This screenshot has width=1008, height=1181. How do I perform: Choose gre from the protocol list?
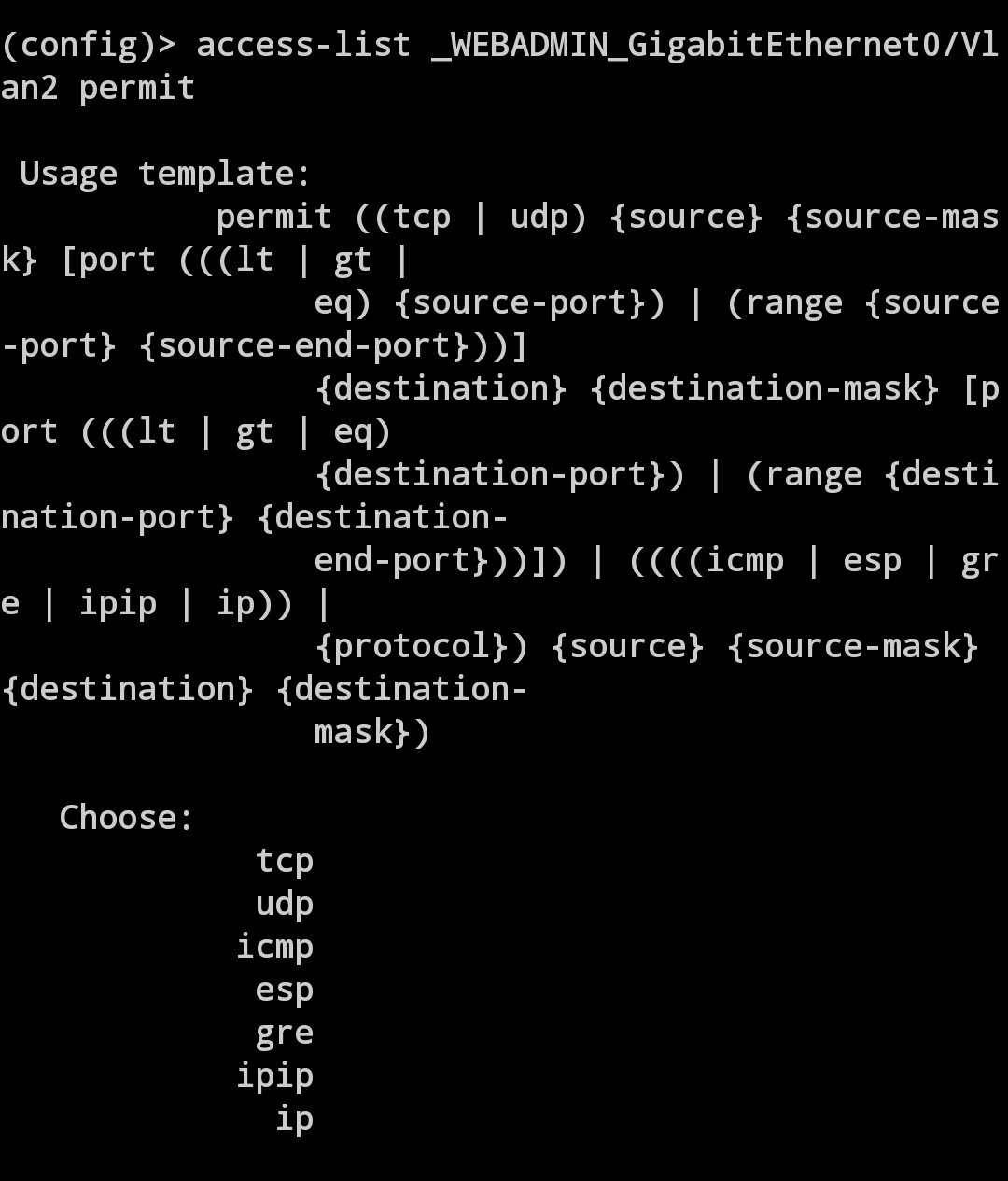[285, 1033]
